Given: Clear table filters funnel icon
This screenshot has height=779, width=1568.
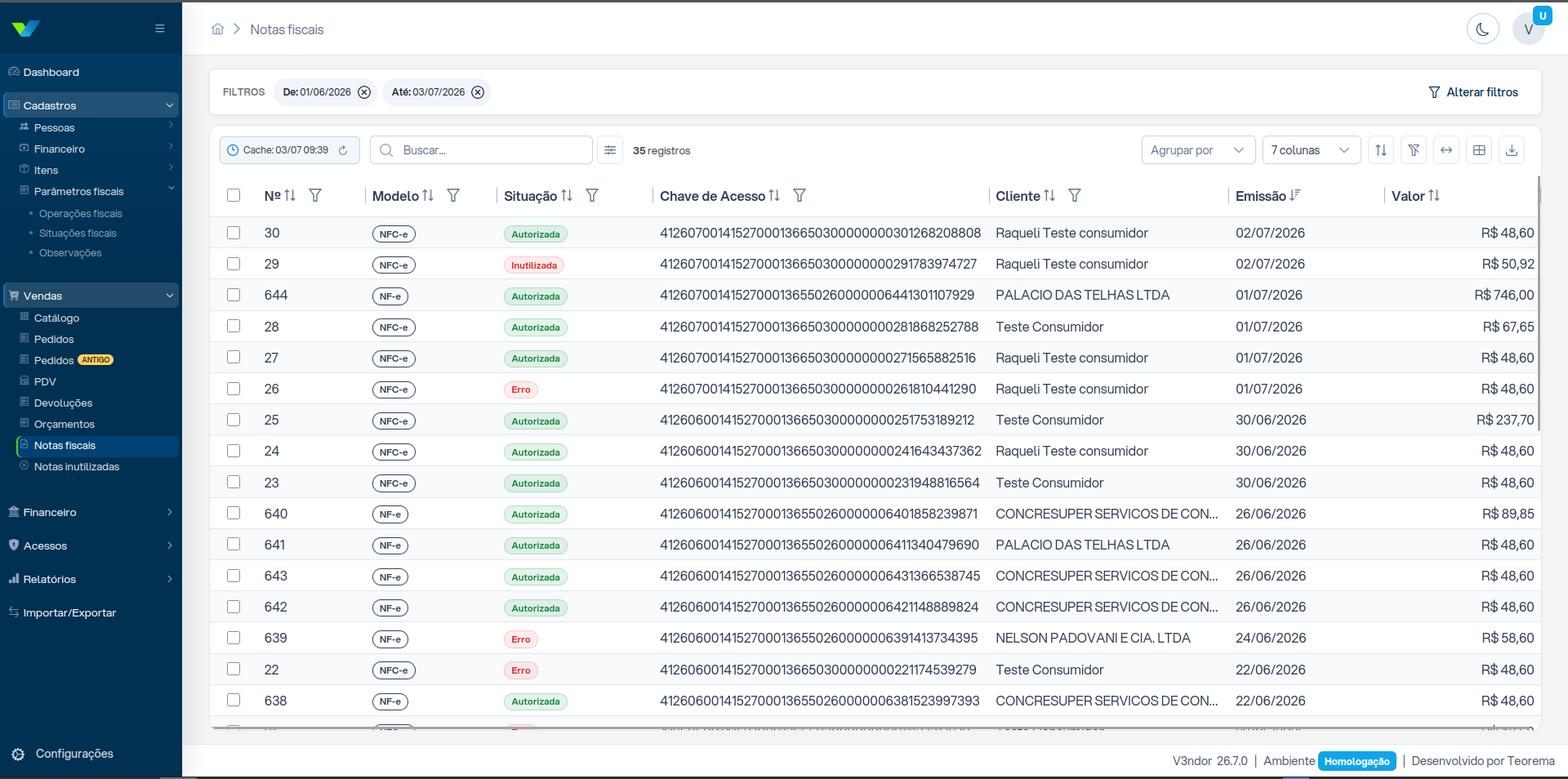Looking at the screenshot, I should click(x=1414, y=150).
